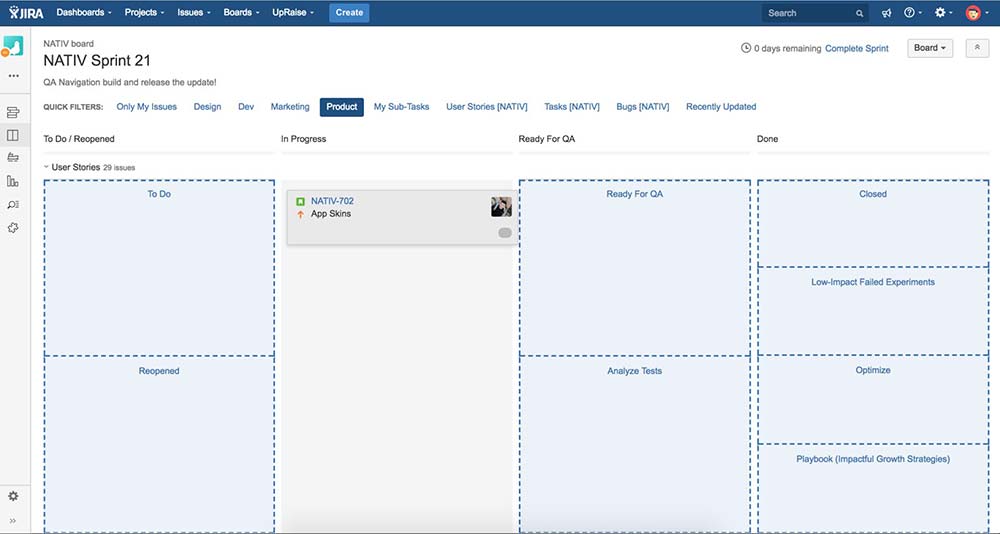Turn off the Product quick filter
This screenshot has height=534, width=1000.
coord(342,107)
